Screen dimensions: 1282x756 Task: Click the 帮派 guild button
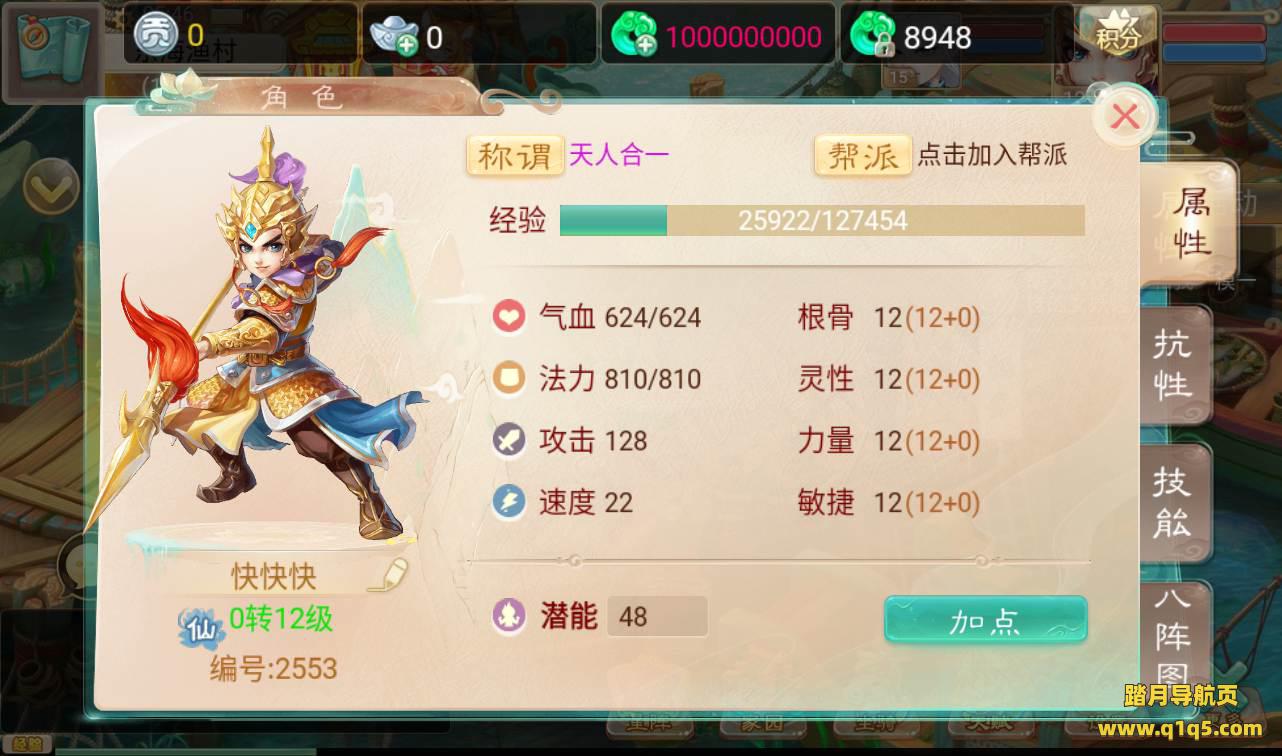[862, 156]
